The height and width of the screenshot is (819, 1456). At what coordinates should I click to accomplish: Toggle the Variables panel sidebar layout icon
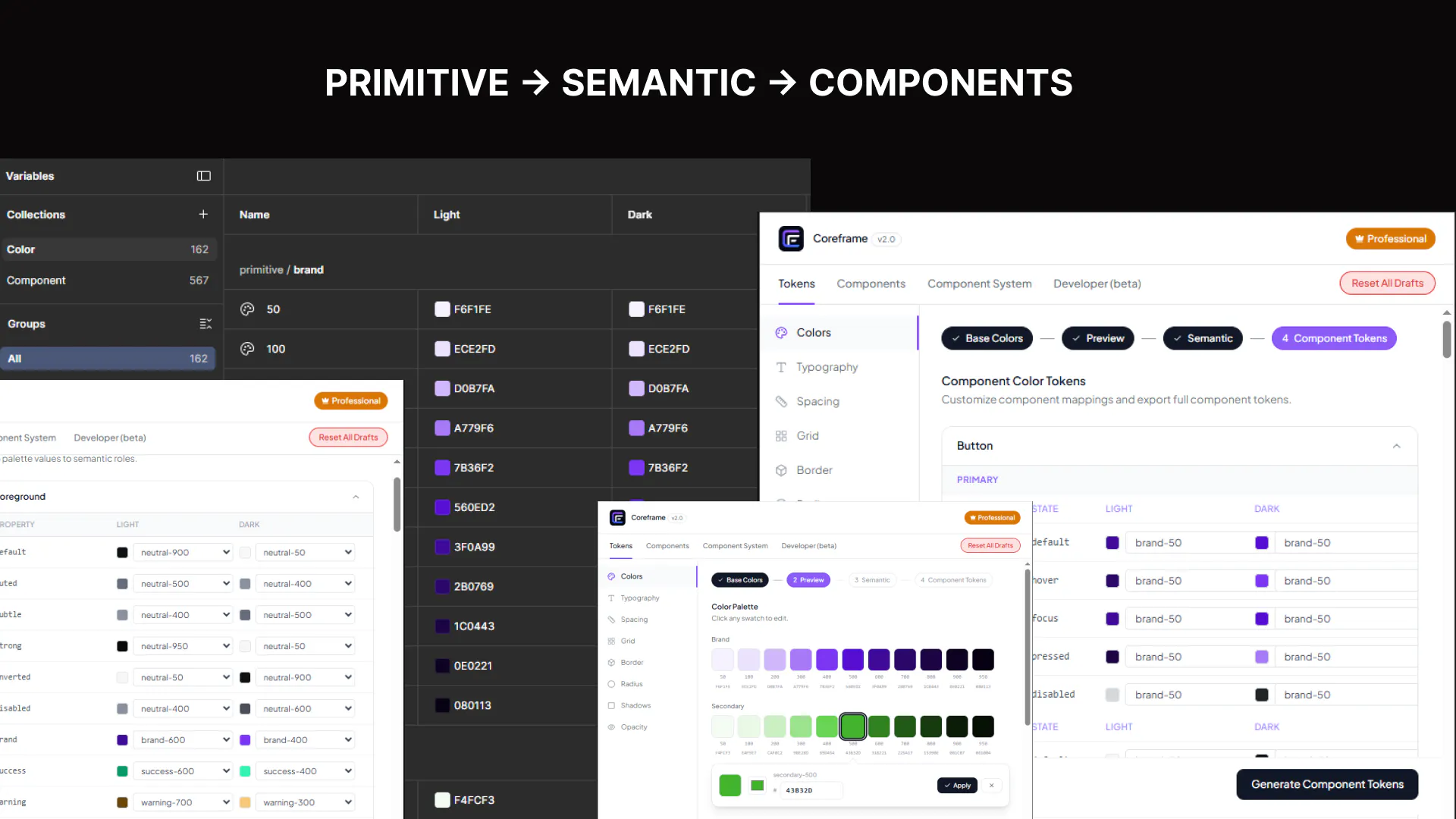[203, 176]
